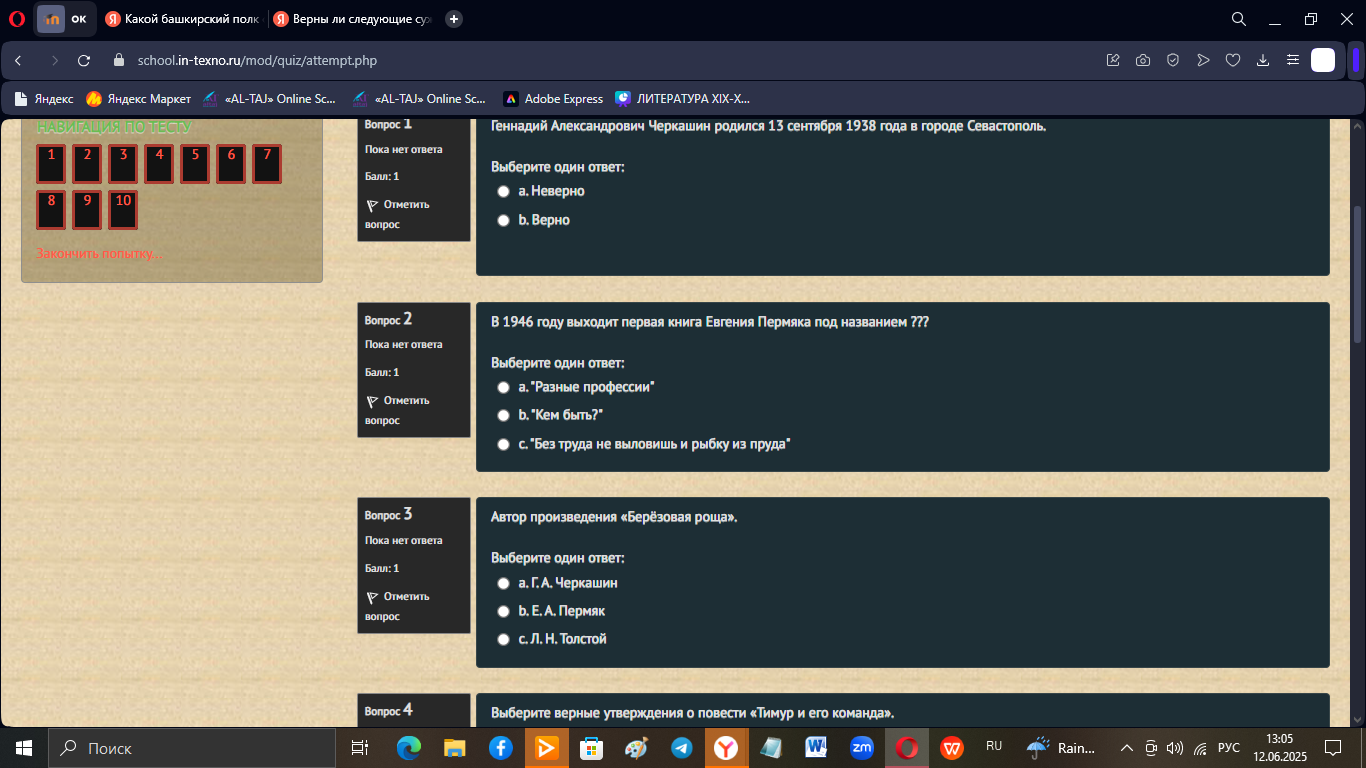
Task: Flag question 1 with Отметить вопрос
Action: 397,214
